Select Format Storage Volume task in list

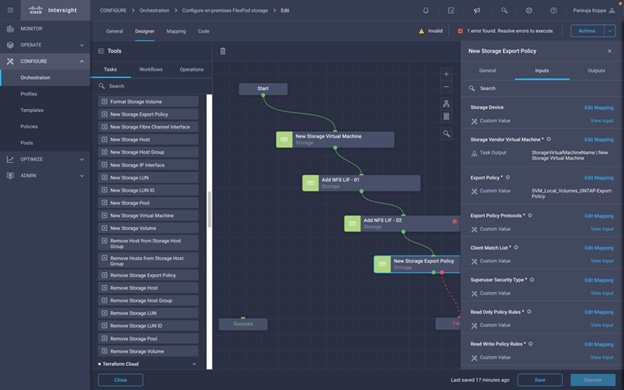pos(148,101)
